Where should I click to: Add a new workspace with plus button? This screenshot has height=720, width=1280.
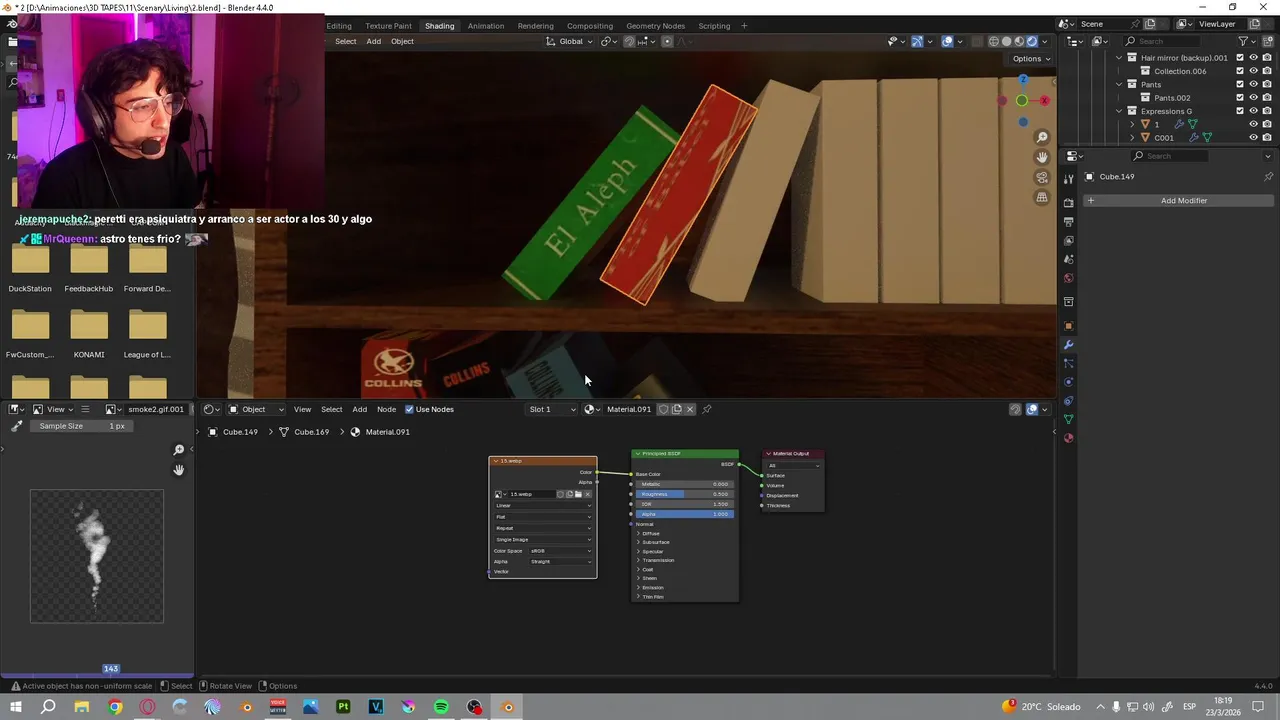[744, 26]
